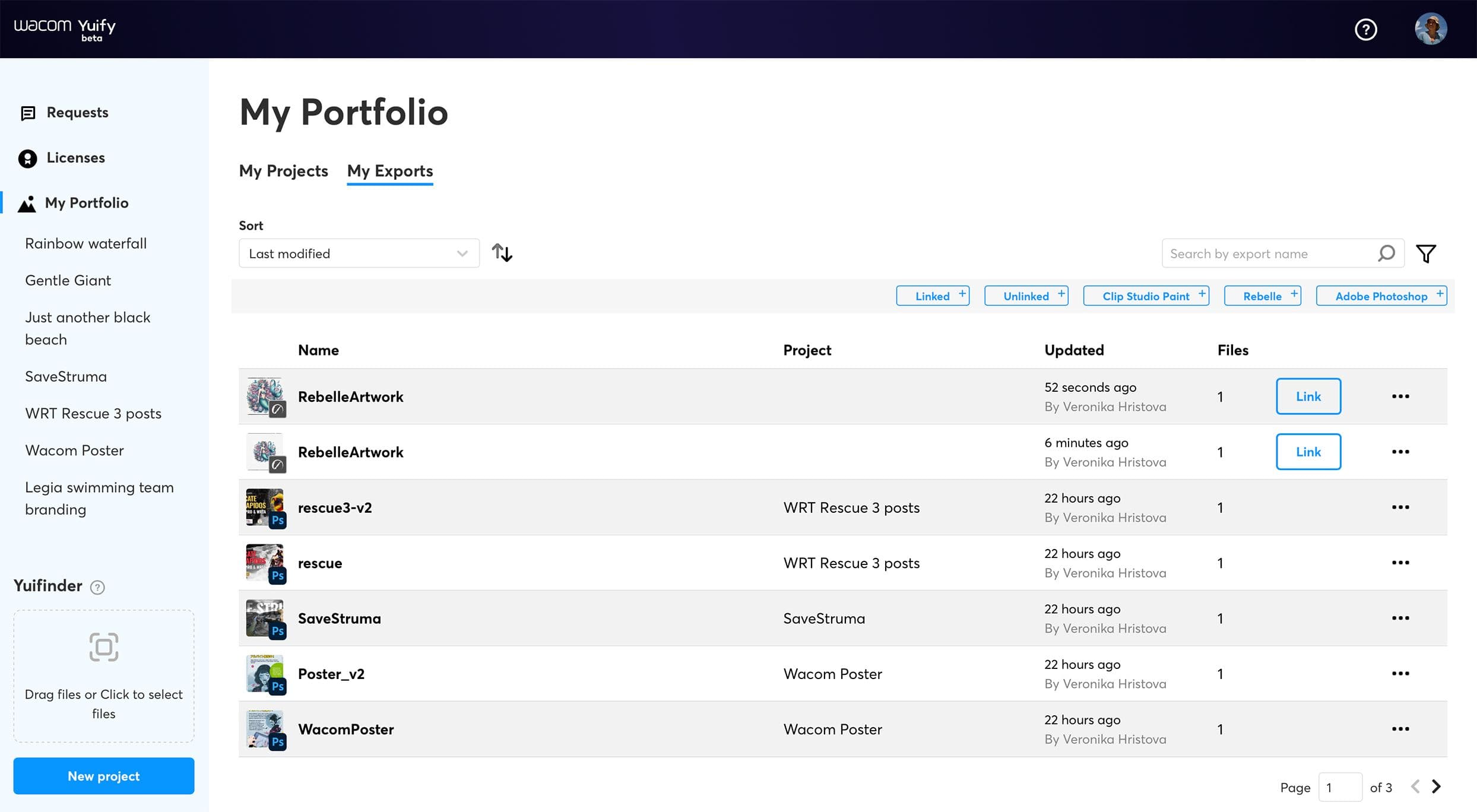Switch to My Exports tab
1477x812 pixels.
click(390, 171)
